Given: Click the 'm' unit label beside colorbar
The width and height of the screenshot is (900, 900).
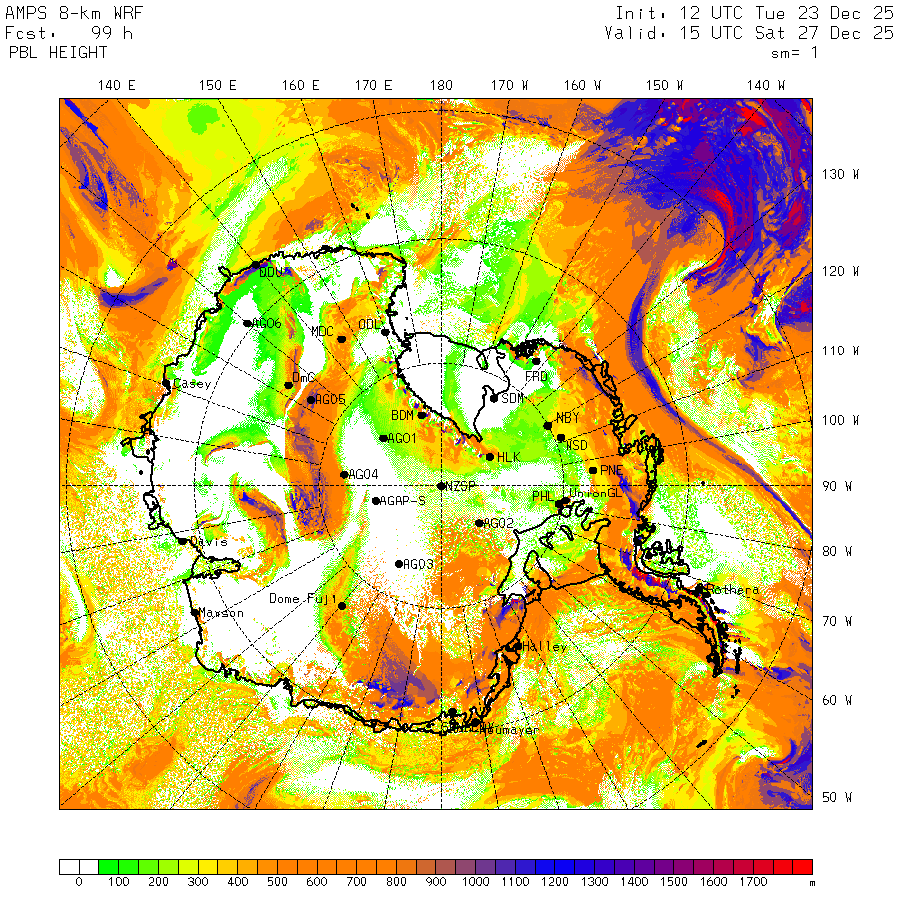Looking at the screenshot, I should 812,883.
